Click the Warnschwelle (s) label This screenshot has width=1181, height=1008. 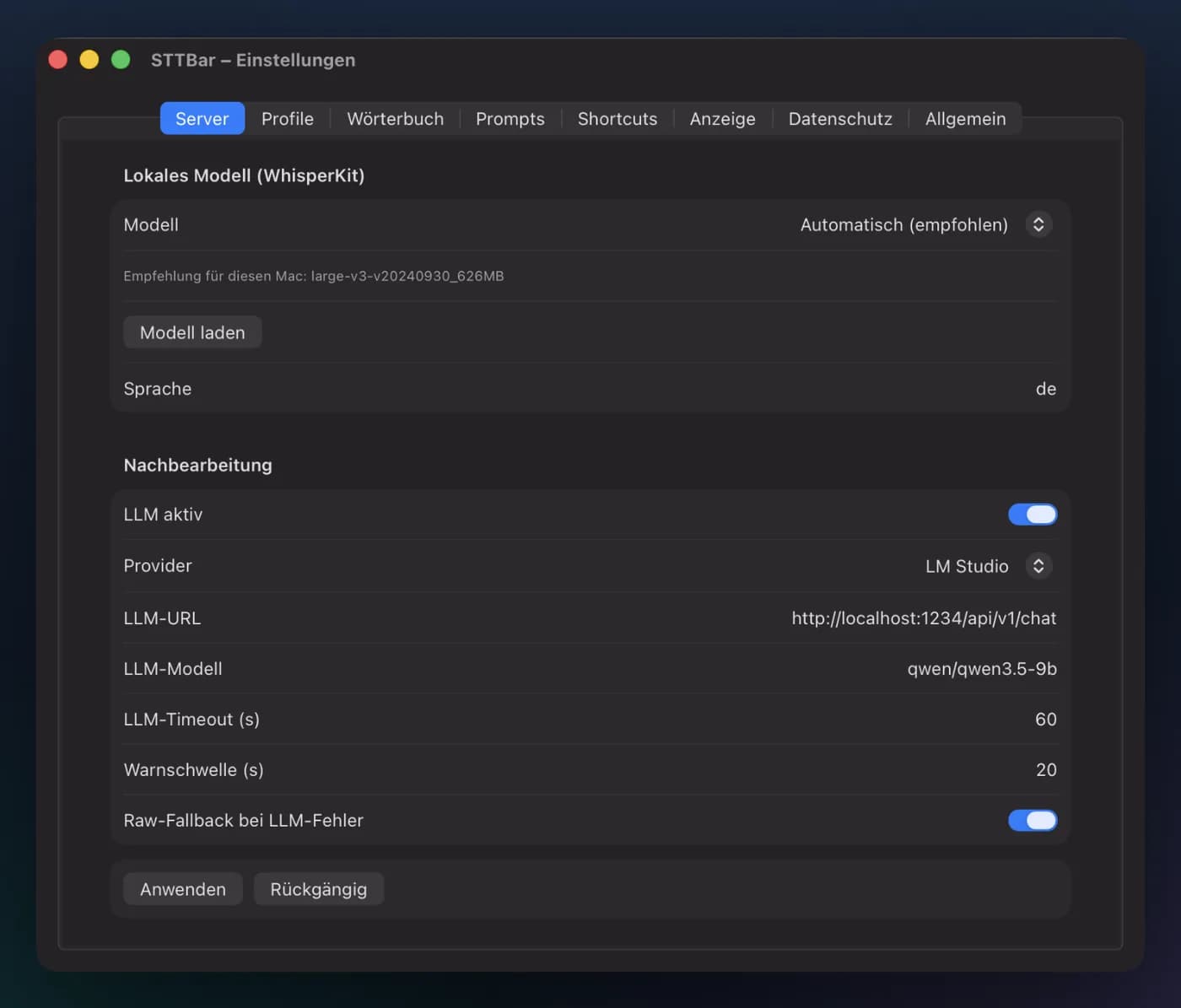pos(193,769)
